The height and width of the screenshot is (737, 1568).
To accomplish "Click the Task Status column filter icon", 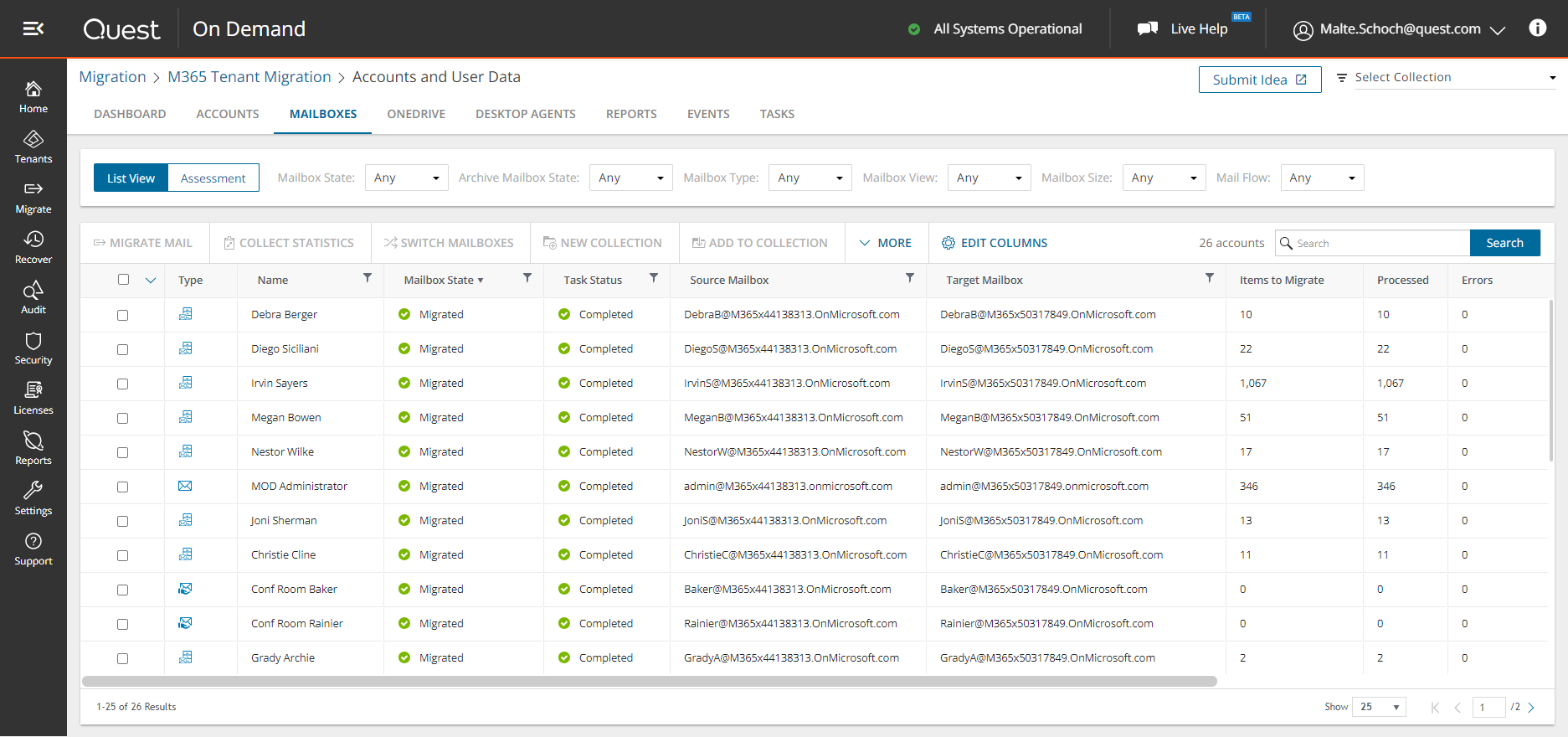I will [654, 278].
